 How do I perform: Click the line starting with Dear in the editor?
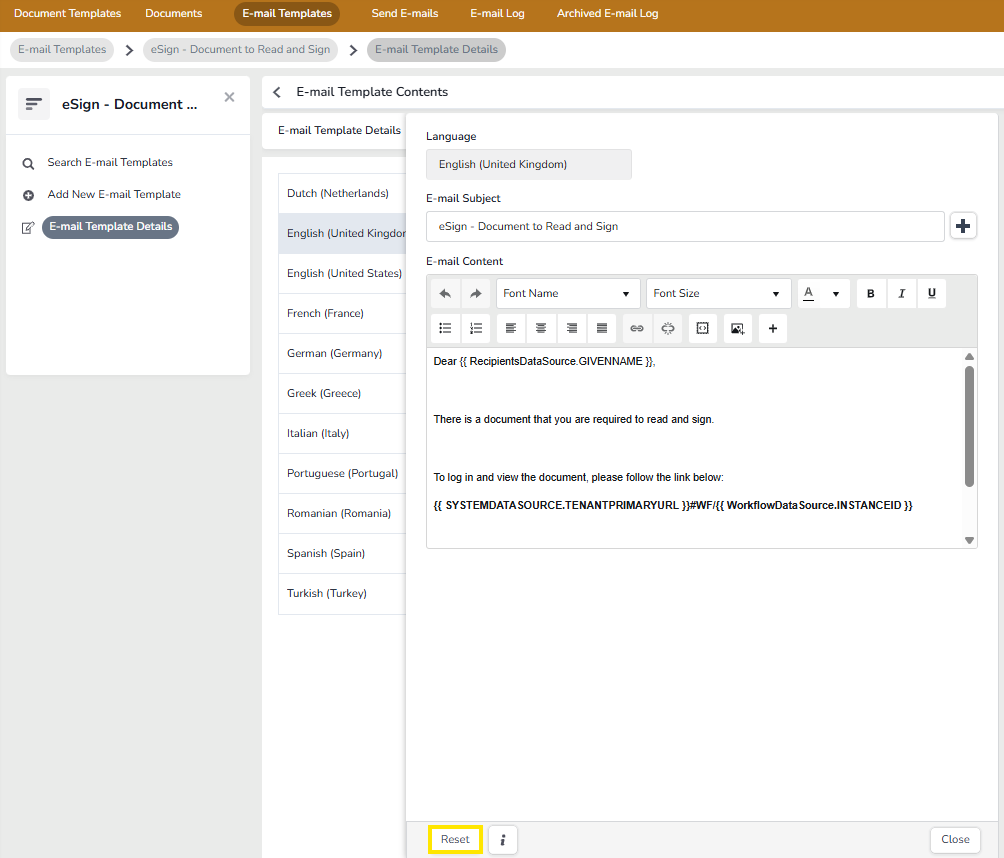(x=544, y=362)
